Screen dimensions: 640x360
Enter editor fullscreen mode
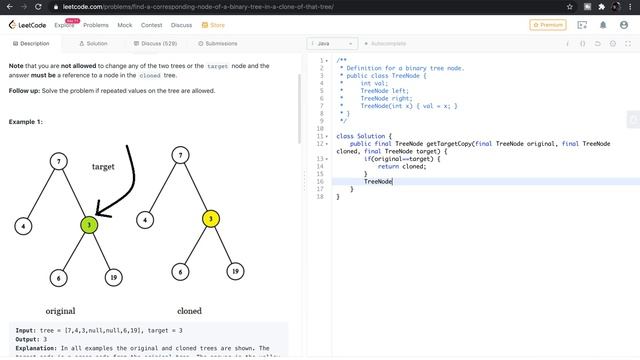[628, 44]
